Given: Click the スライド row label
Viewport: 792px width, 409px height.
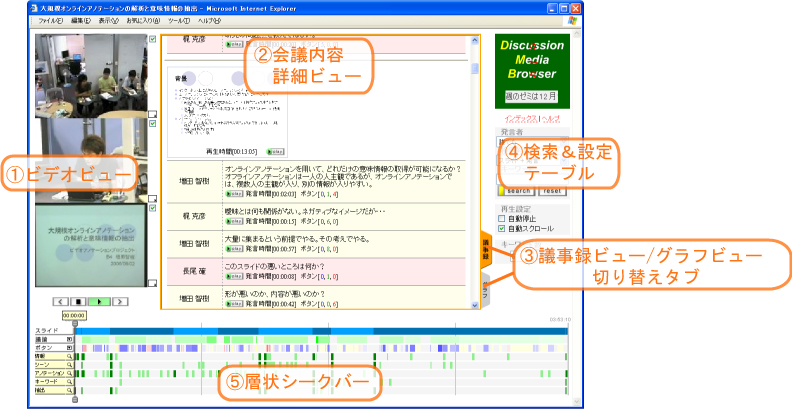Looking at the screenshot, I should coord(47,331).
